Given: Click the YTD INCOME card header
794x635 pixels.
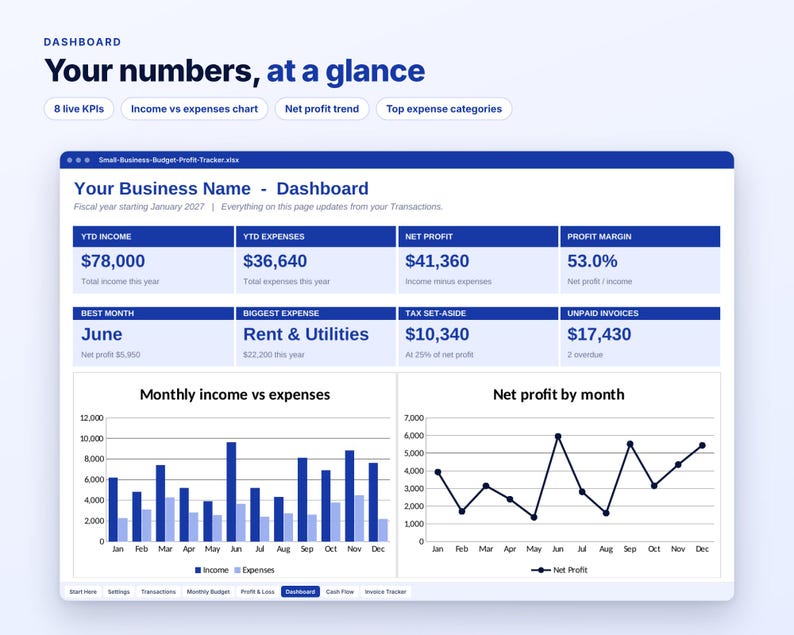Looking at the screenshot, I should (x=153, y=236).
